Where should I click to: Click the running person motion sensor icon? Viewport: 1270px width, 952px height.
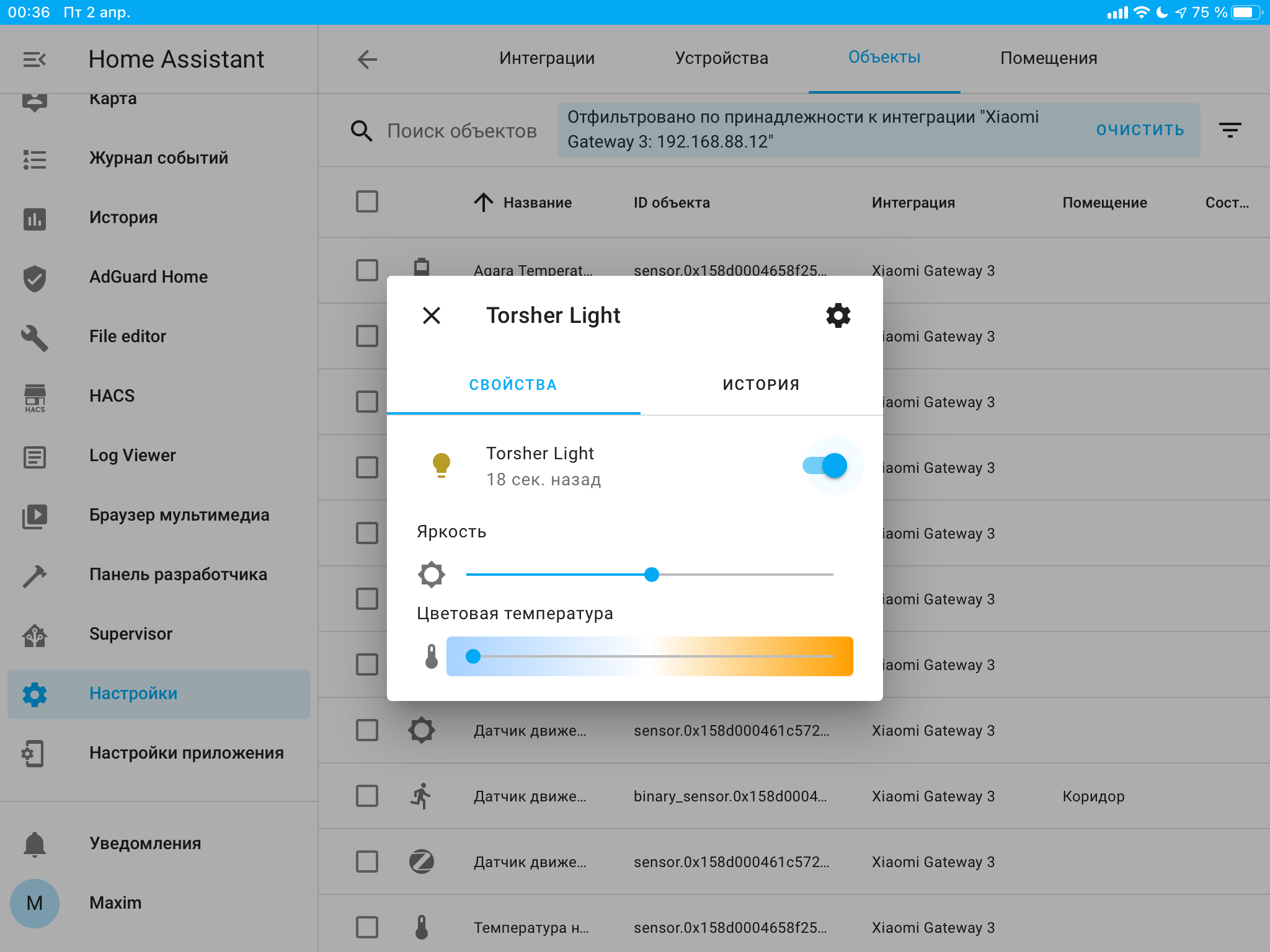(x=422, y=796)
